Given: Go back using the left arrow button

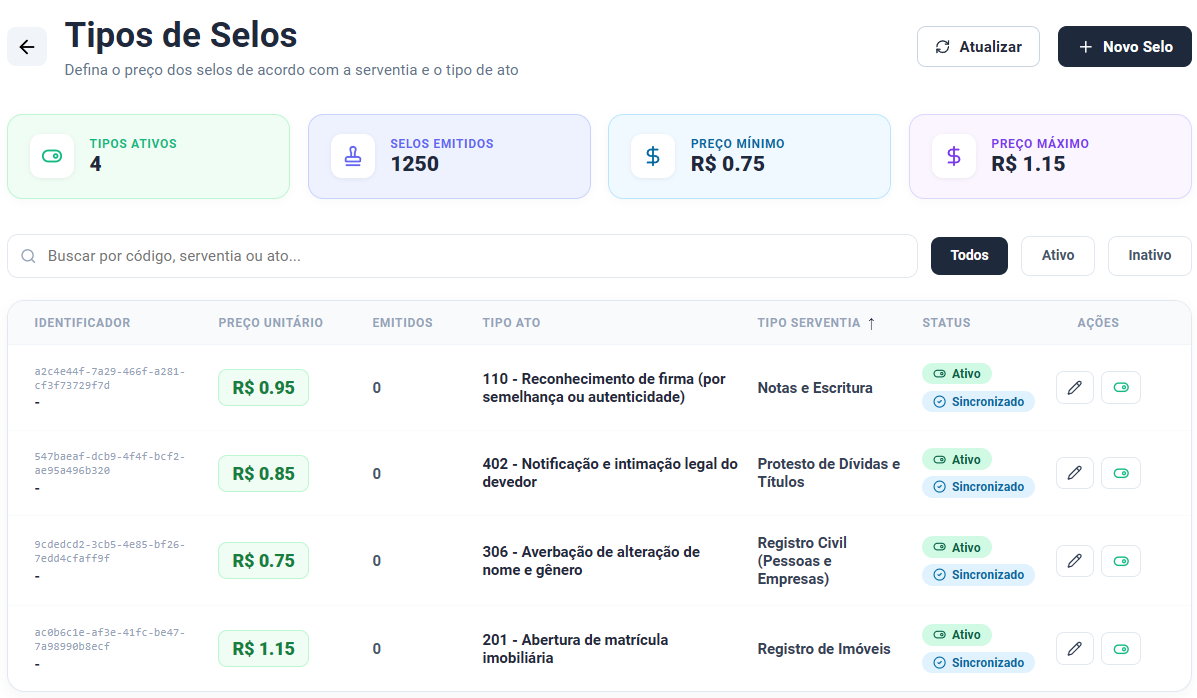Looking at the screenshot, I should click(x=27, y=47).
